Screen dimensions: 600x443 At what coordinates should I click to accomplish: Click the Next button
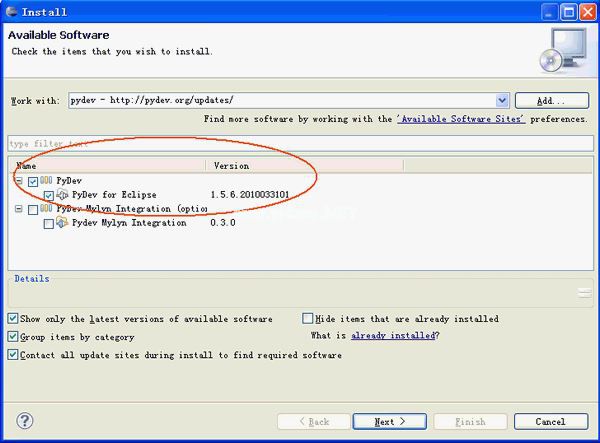(x=390, y=421)
